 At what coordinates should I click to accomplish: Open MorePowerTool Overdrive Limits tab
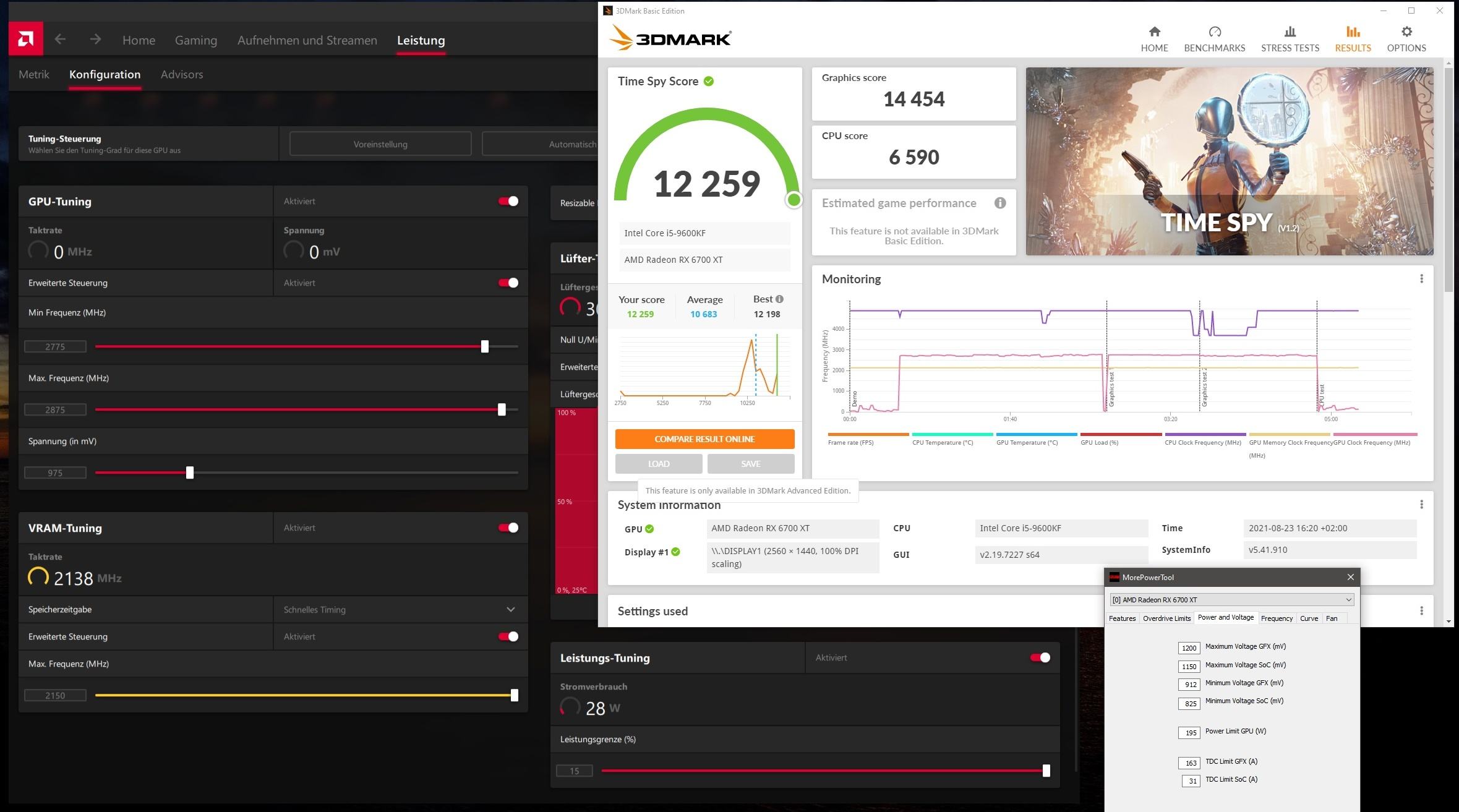point(1166,618)
